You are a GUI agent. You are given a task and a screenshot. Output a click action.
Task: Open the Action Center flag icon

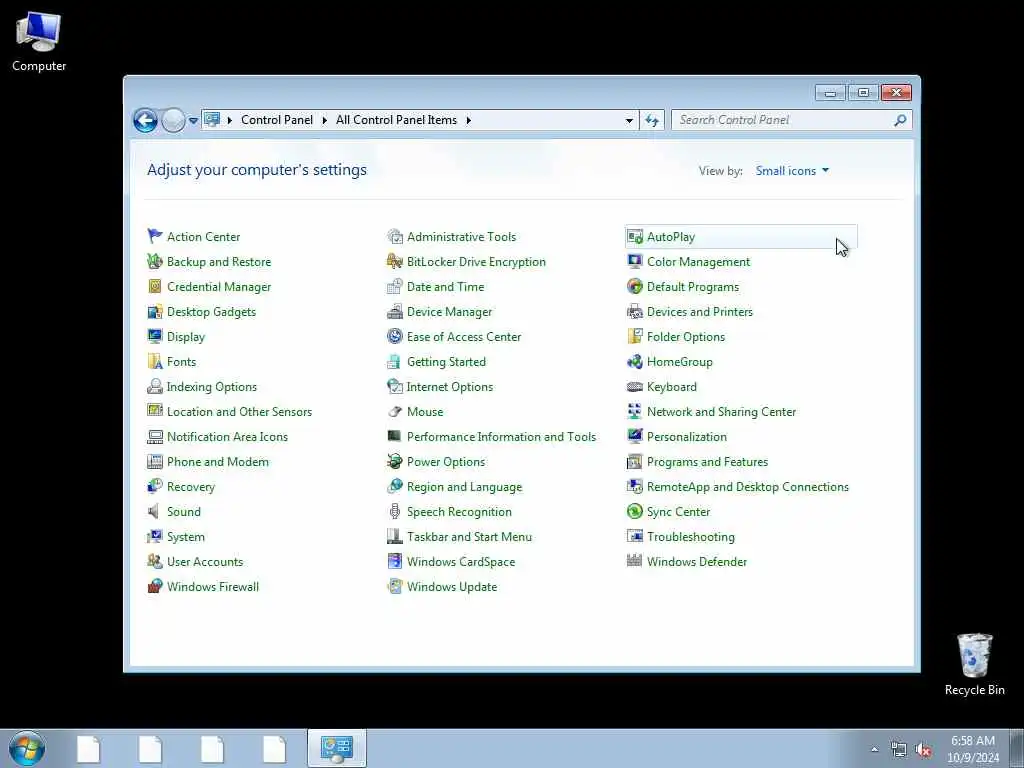point(155,236)
